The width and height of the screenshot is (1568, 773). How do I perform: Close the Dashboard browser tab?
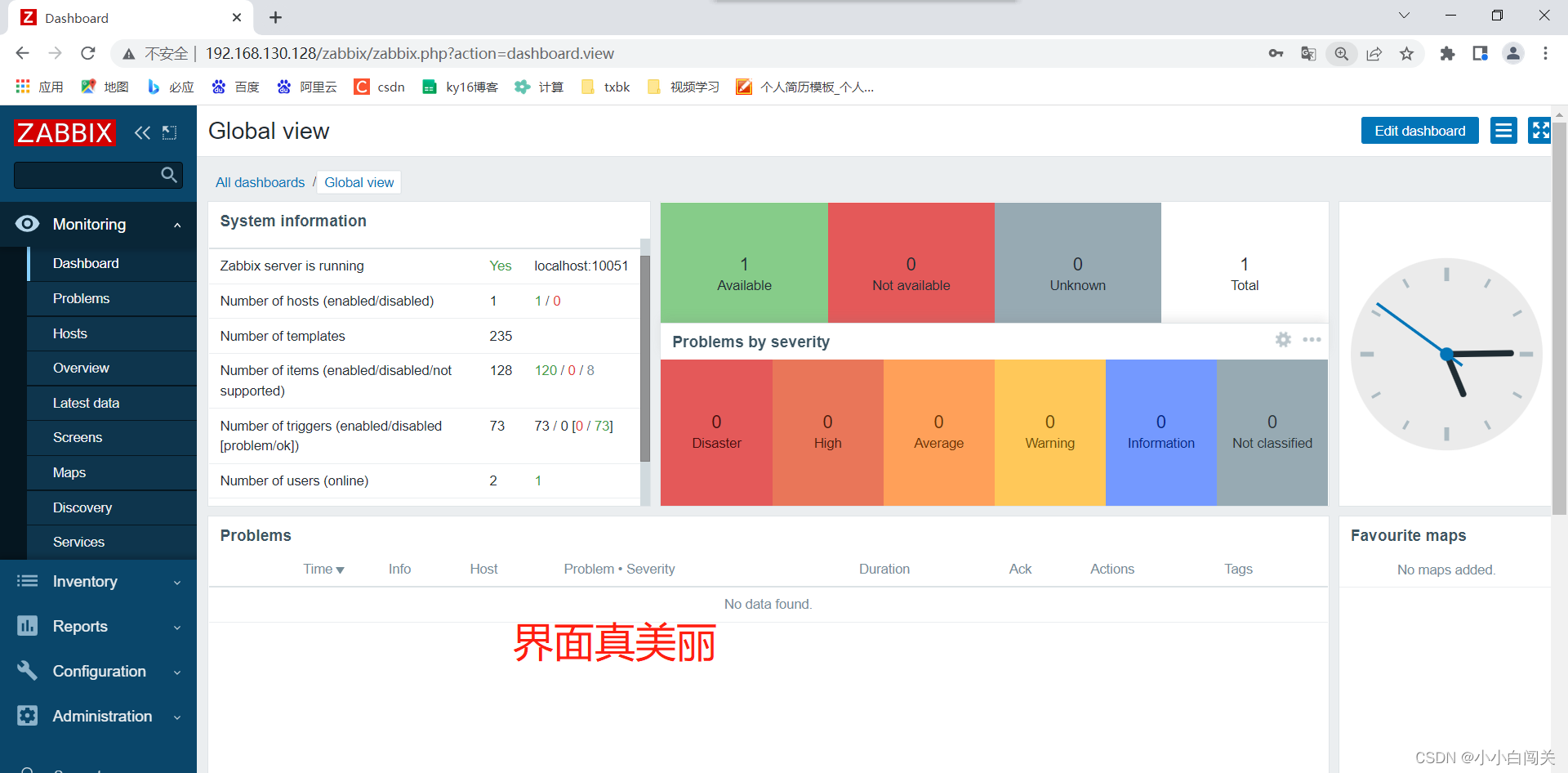coord(237,17)
